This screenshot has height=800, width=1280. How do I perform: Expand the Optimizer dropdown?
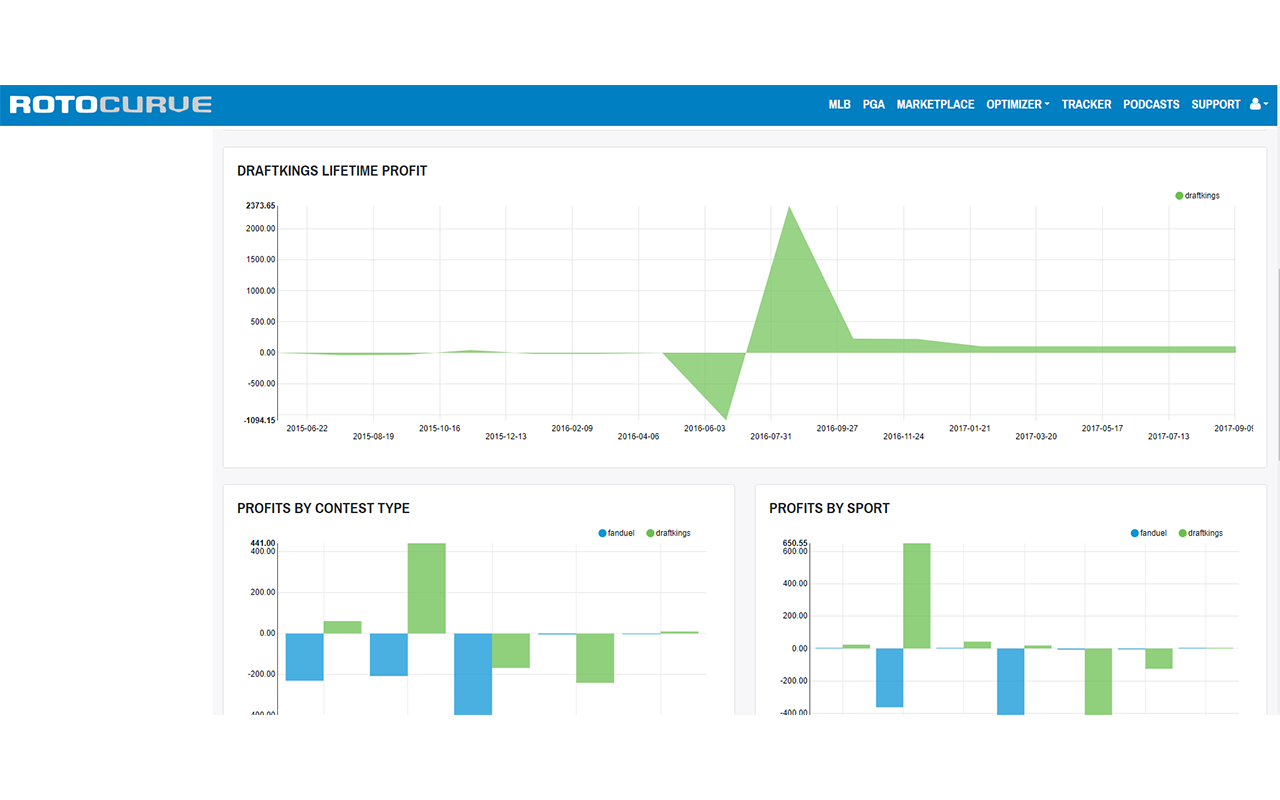tap(1017, 104)
